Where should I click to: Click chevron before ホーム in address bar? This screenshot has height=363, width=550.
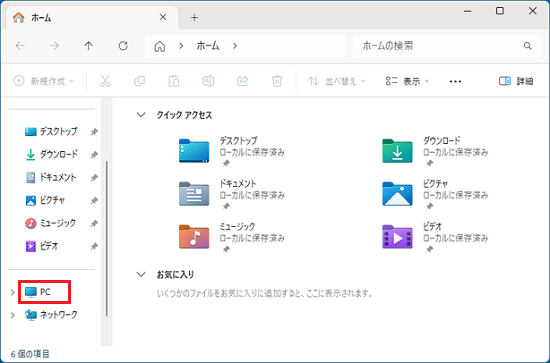181,46
